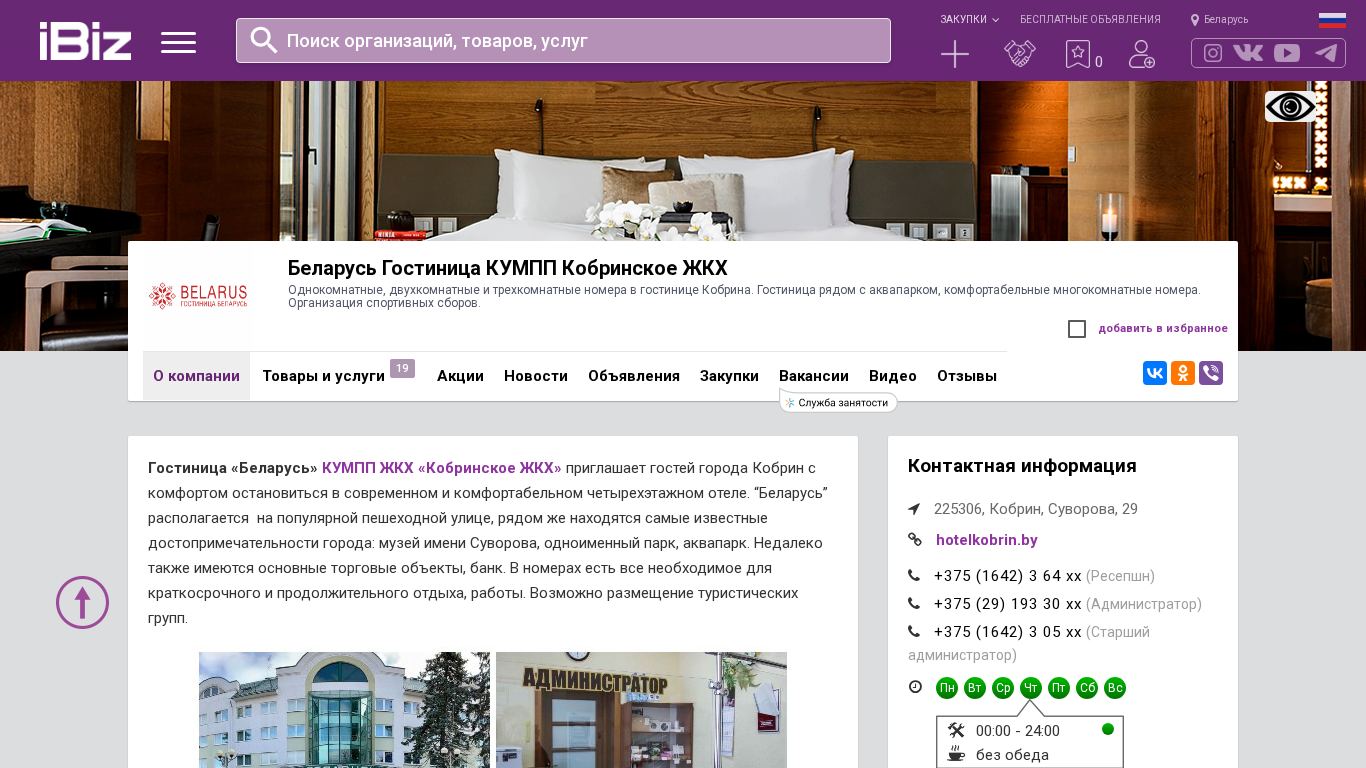The width and height of the screenshot is (1366, 768).
Task: Click the user registration icon
Action: [1142, 54]
